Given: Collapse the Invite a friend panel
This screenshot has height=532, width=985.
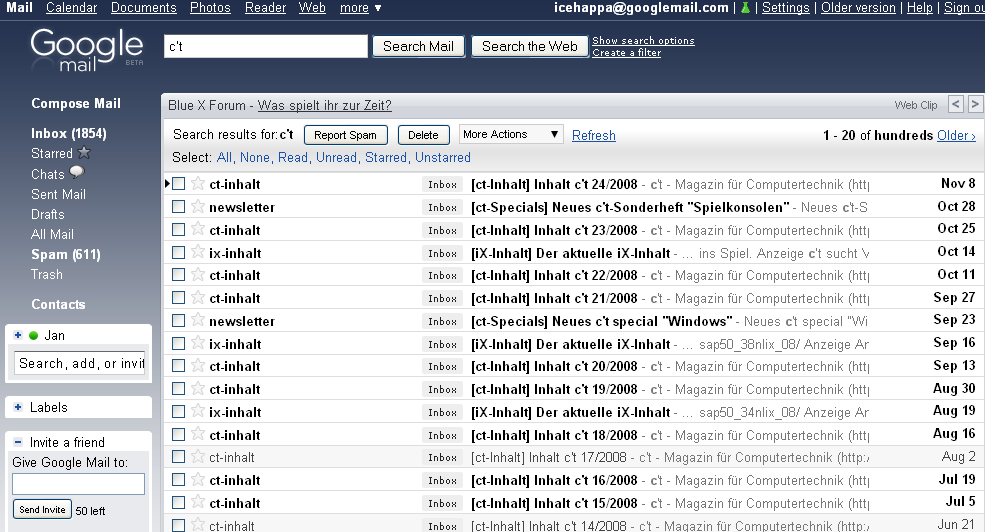Looking at the screenshot, I should pos(18,443).
